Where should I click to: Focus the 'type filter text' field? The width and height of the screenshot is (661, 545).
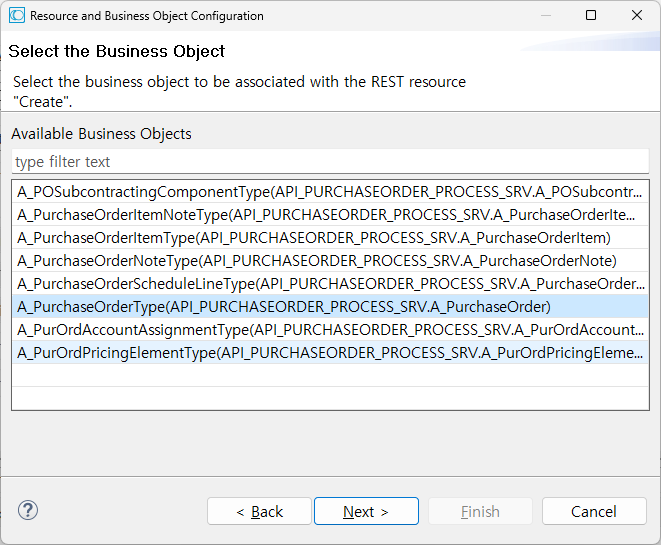pos(330,162)
